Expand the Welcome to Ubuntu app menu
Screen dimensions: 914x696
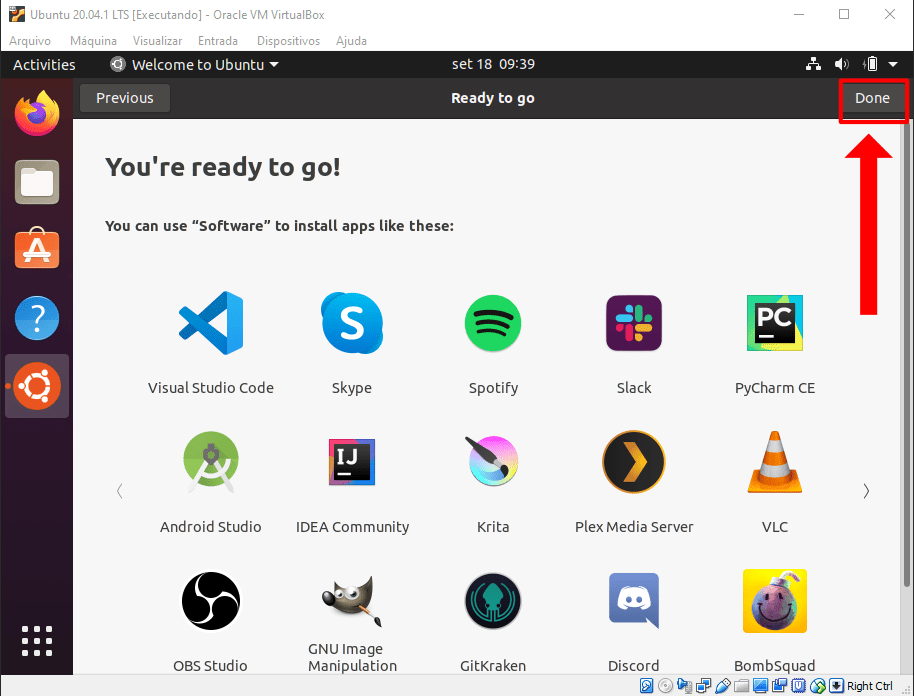click(194, 64)
